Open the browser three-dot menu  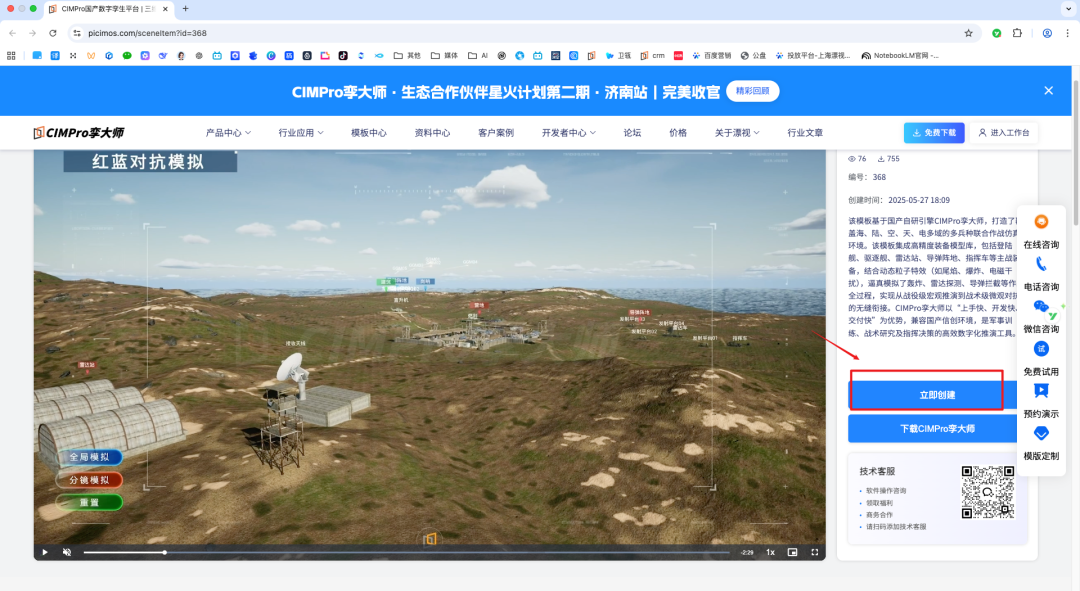[x=1068, y=33]
